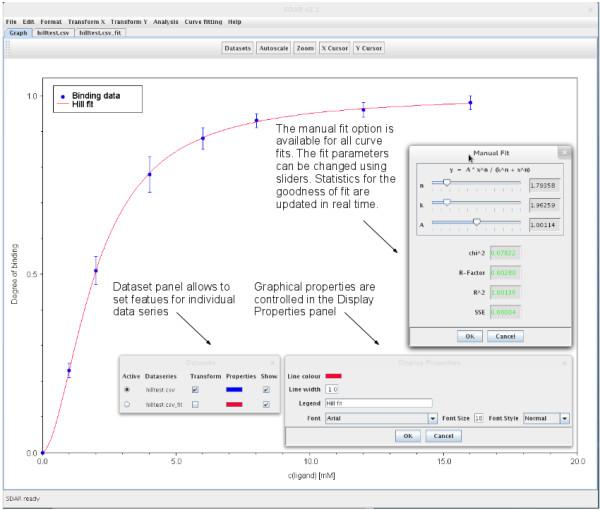Screen dimensions: 600x510
Task: Click Cancel in the Manual Fit dialog
Action: pos(505,335)
